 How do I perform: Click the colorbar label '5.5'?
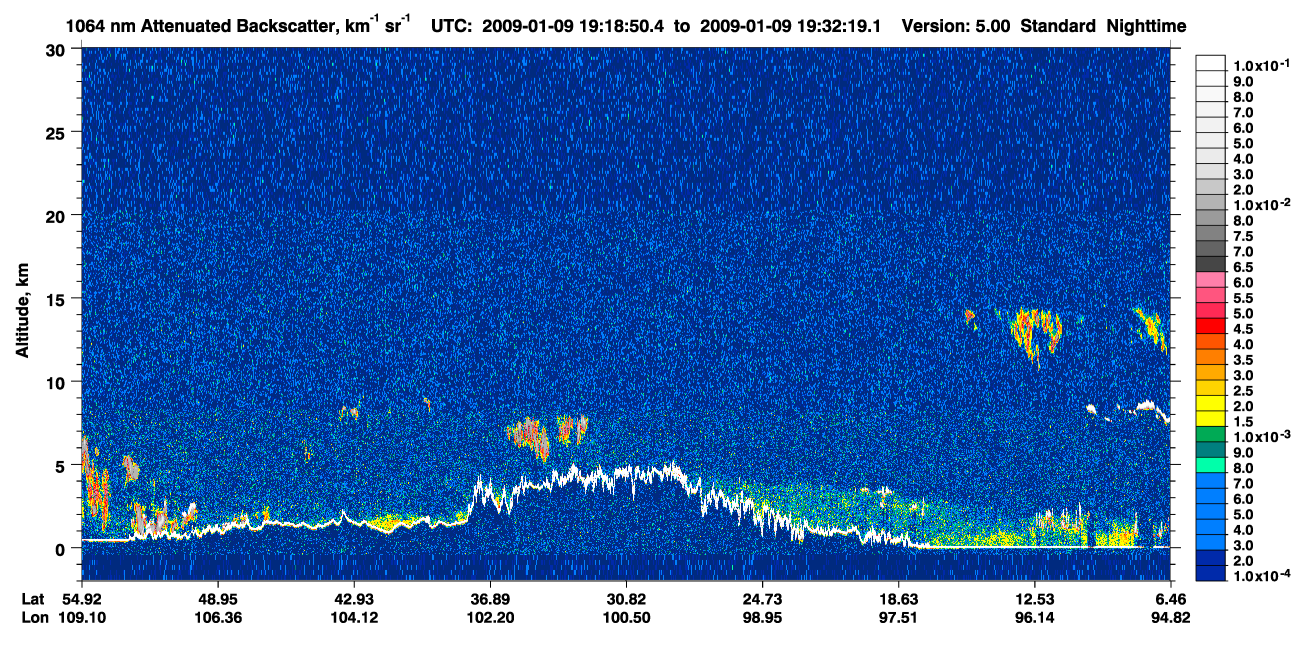tap(1243, 298)
